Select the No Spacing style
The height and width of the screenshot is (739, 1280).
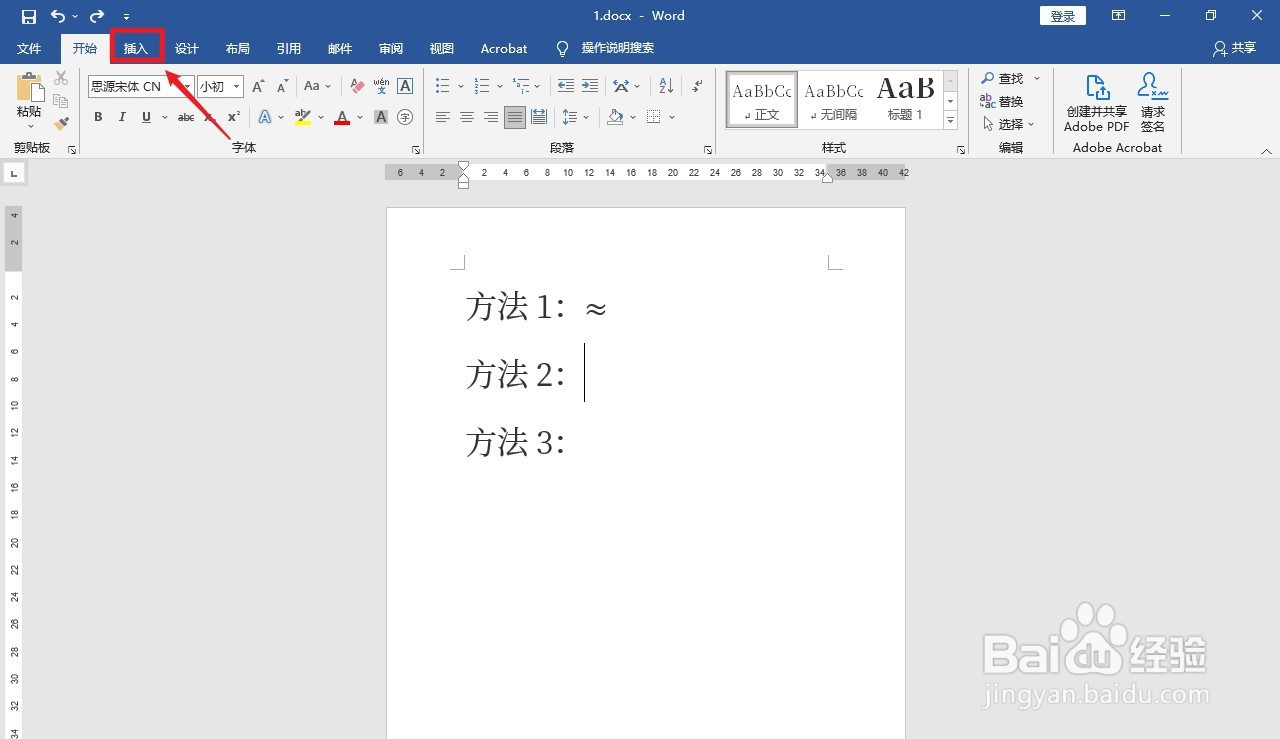click(x=833, y=99)
